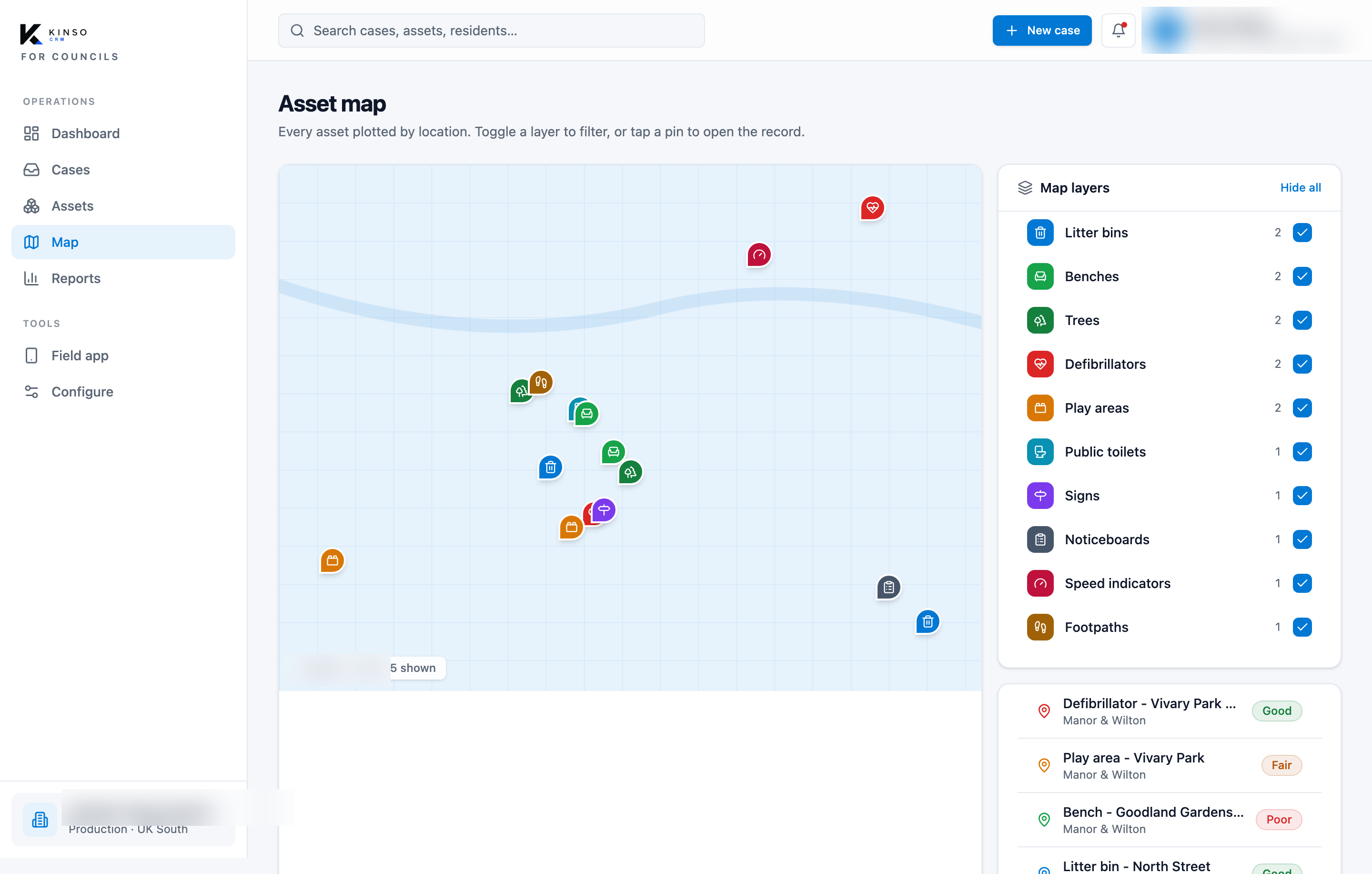Click the organization building icon at sidebar bottom
Screen dimensions: 1372x874
point(40,820)
